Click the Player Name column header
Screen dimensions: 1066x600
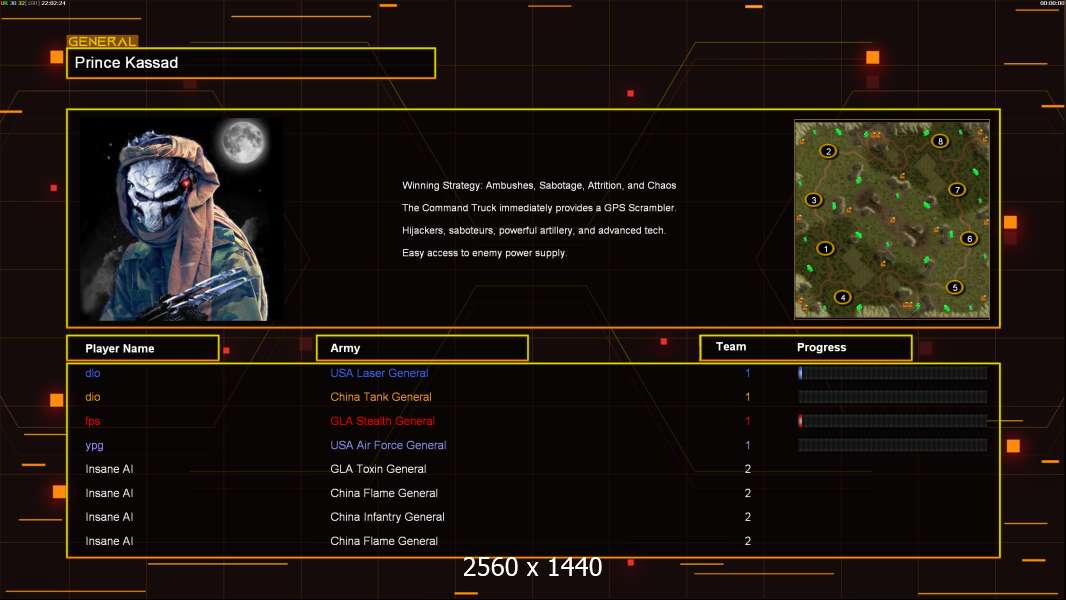pyautogui.click(x=143, y=348)
